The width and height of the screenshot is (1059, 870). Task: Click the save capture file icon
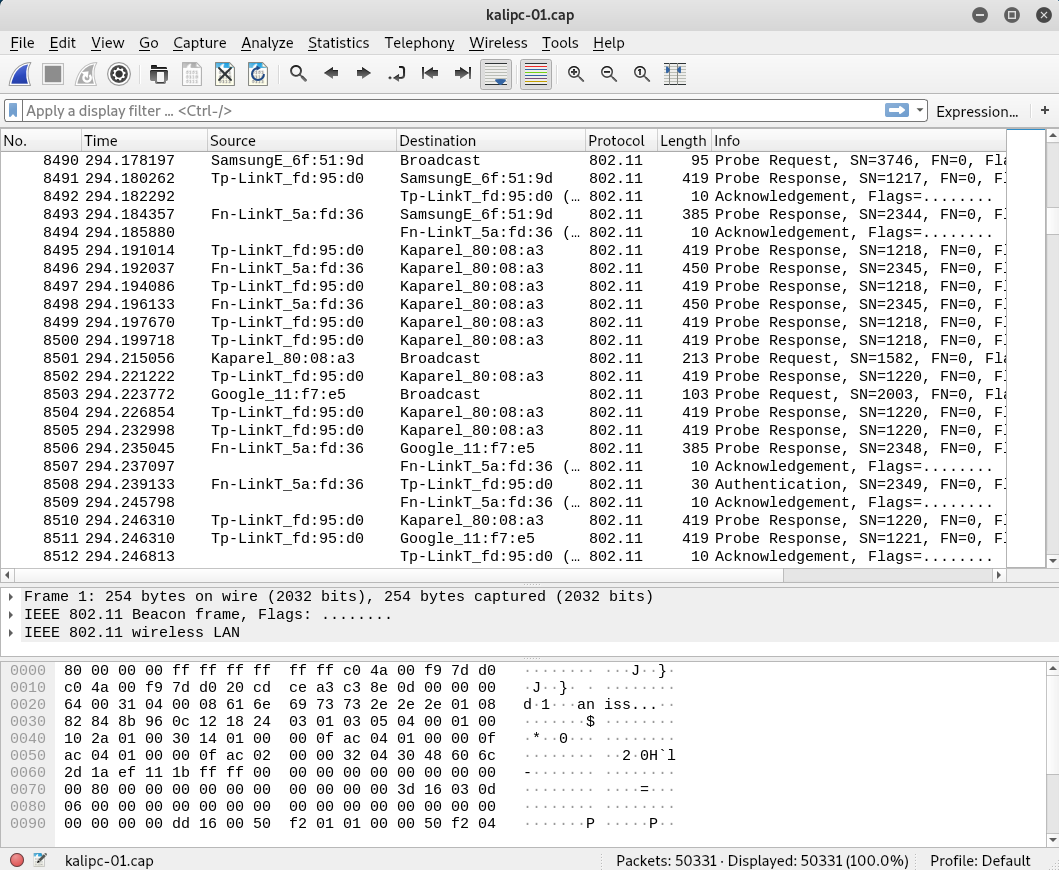pyautogui.click(x=192, y=74)
